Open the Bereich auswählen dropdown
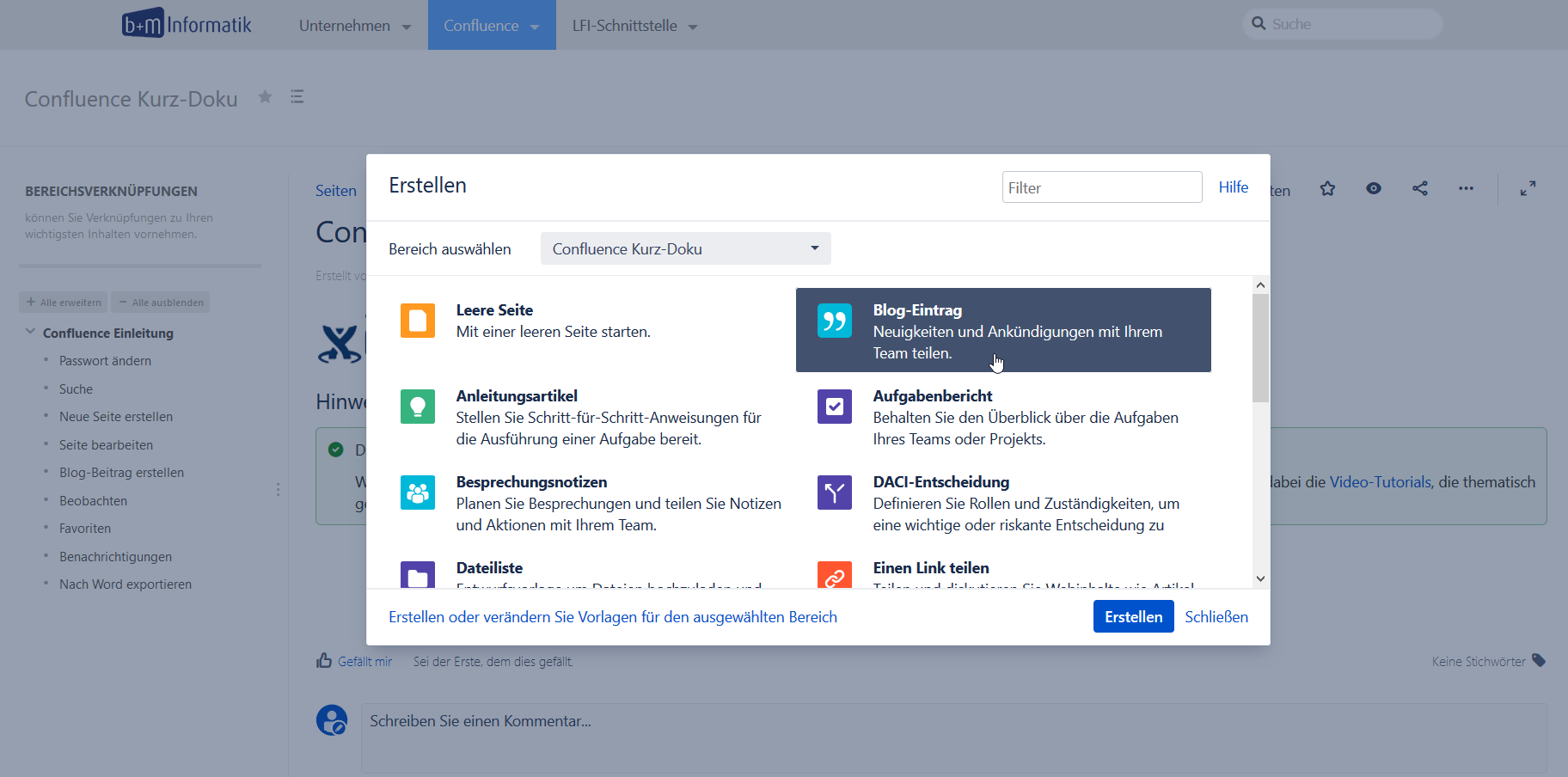The height and width of the screenshot is (777, 1568). click(686, 248)
